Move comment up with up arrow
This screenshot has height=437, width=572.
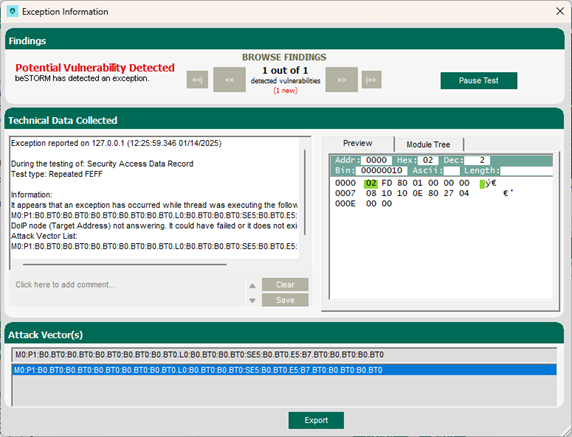pyautogui.click(x=252, y=286)
